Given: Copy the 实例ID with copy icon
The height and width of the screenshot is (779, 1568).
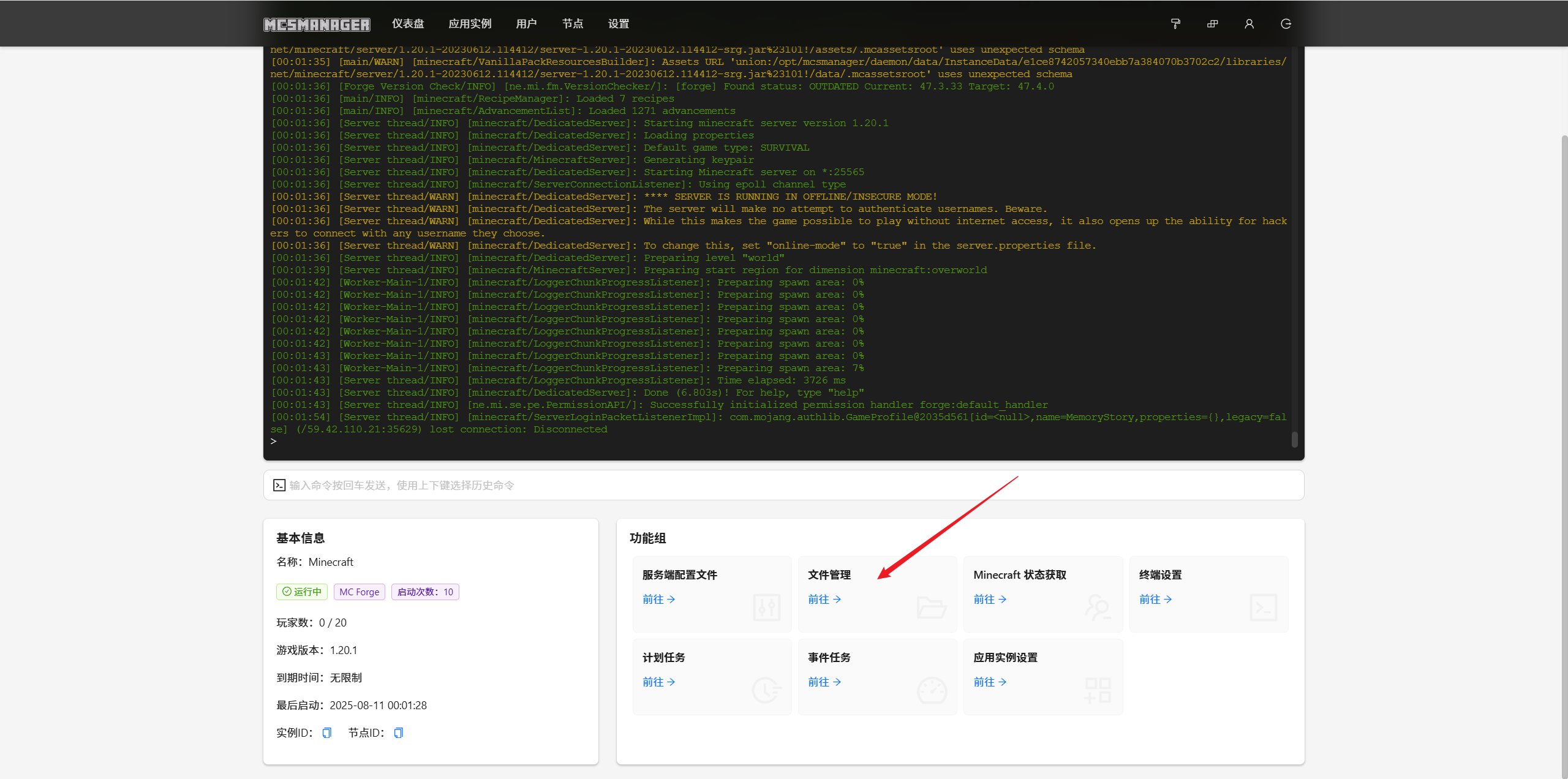Looking at the screenshot, I should click(327, 733).
